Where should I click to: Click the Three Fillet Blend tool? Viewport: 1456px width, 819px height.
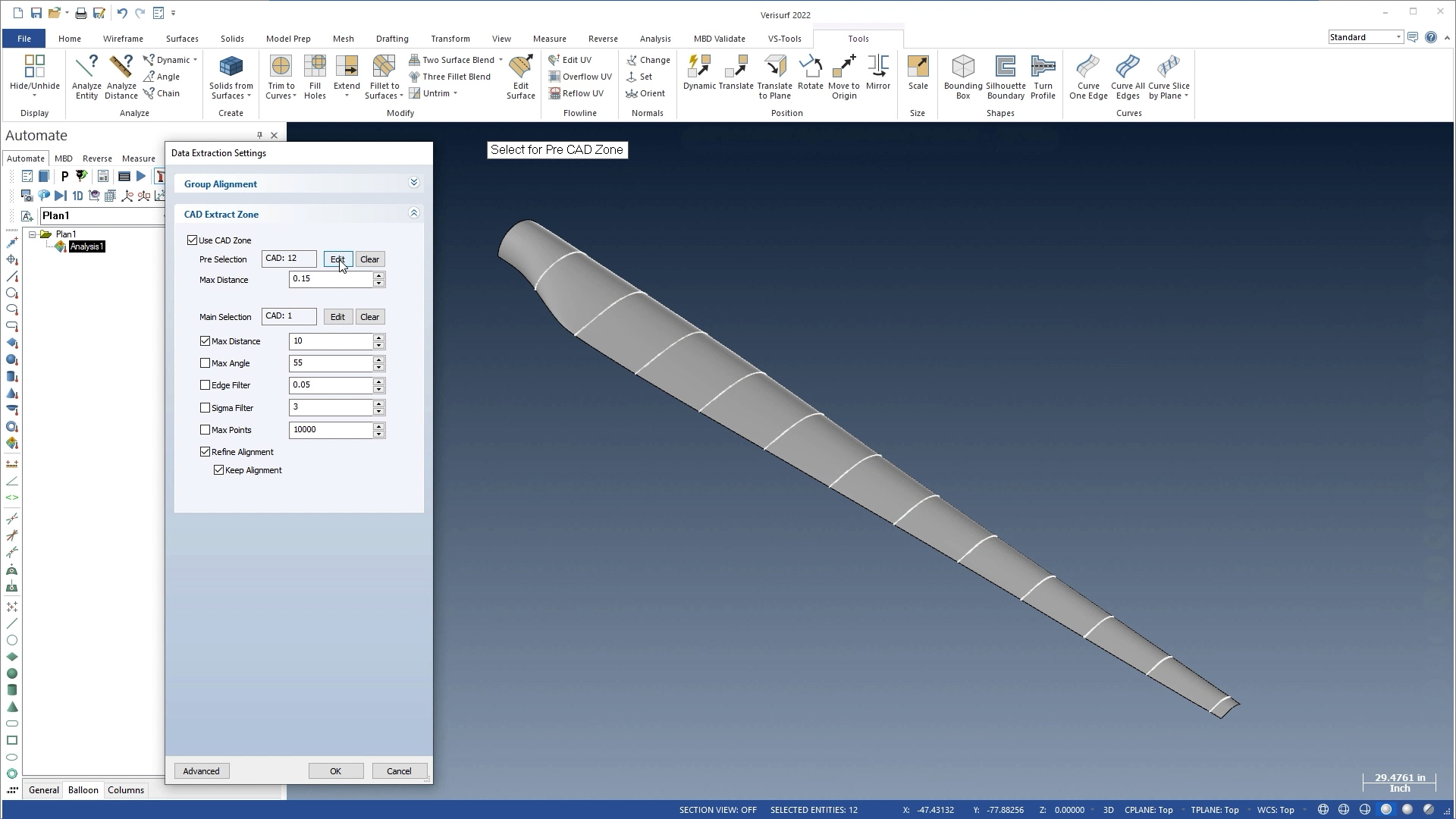(450, 77)
